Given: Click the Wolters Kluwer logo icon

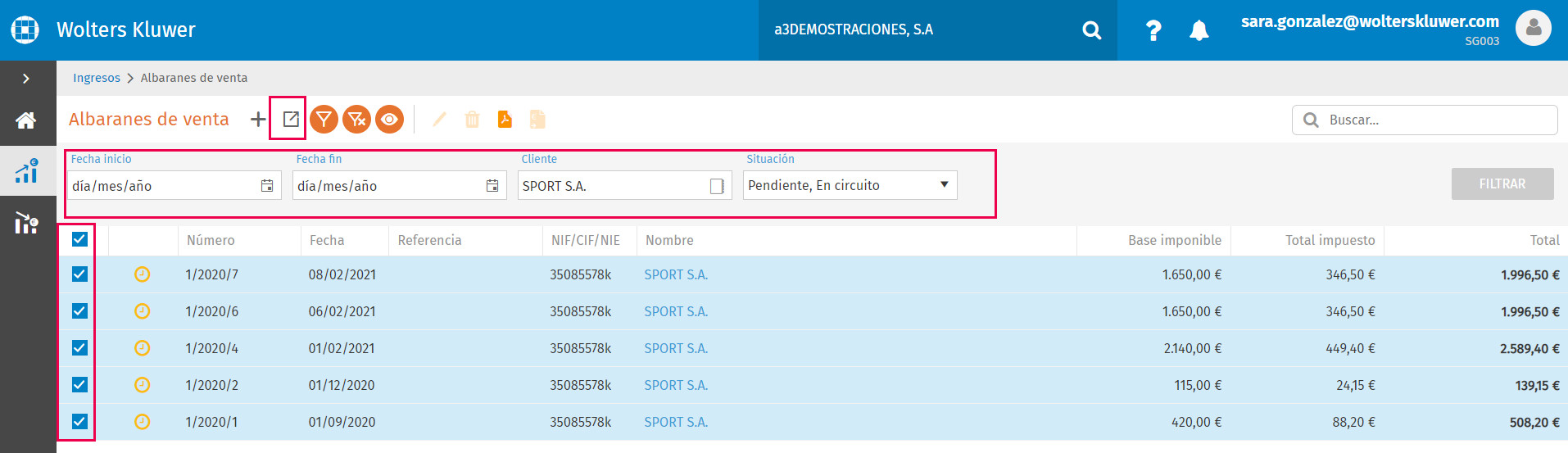Looking at the screenshot, I should pos(25,29).
